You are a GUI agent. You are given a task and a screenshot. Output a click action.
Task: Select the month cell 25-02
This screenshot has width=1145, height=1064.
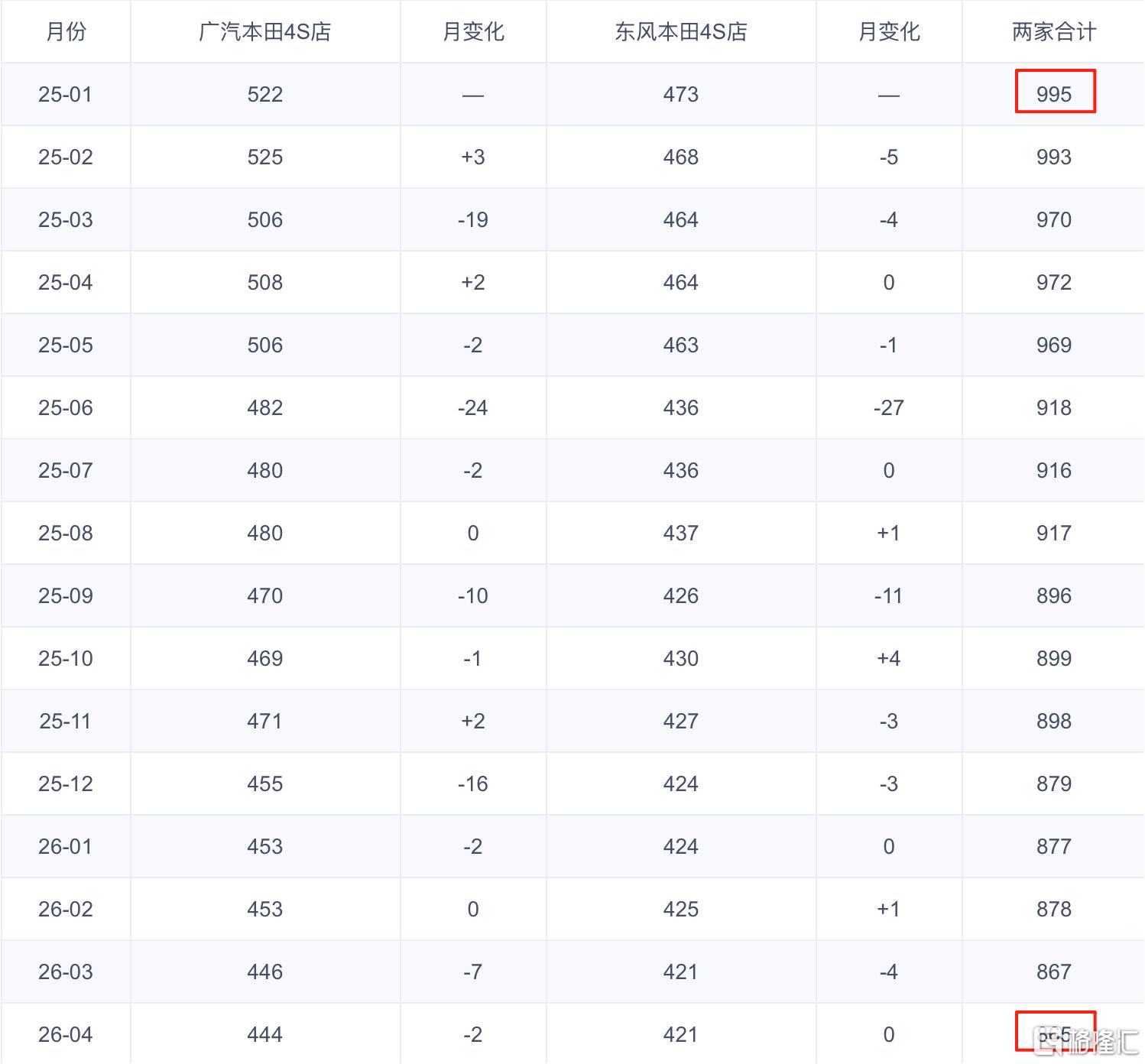click(66, 157)
